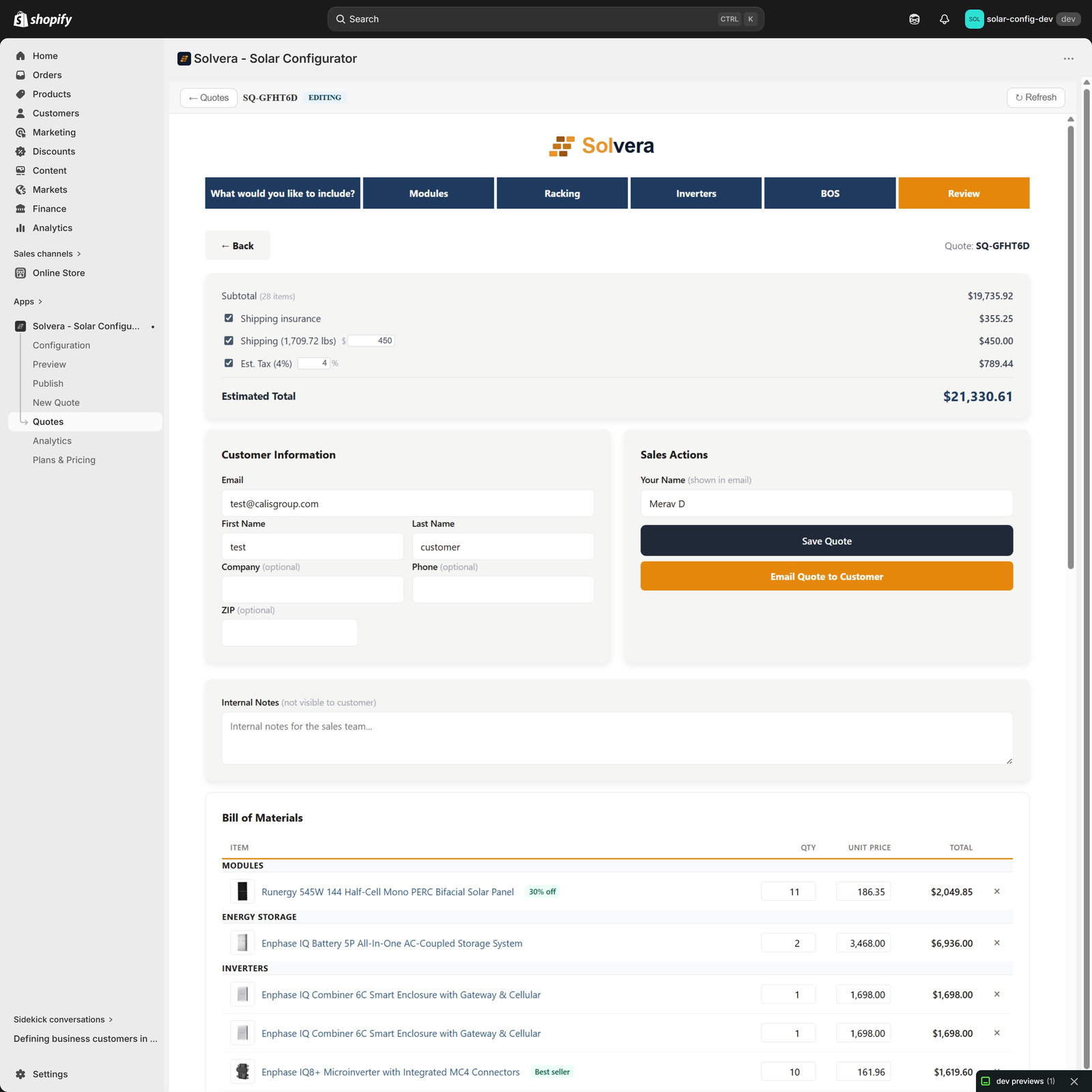Click Email Quote to Customer
The image size is (1092, 1092).
(827, 576)
